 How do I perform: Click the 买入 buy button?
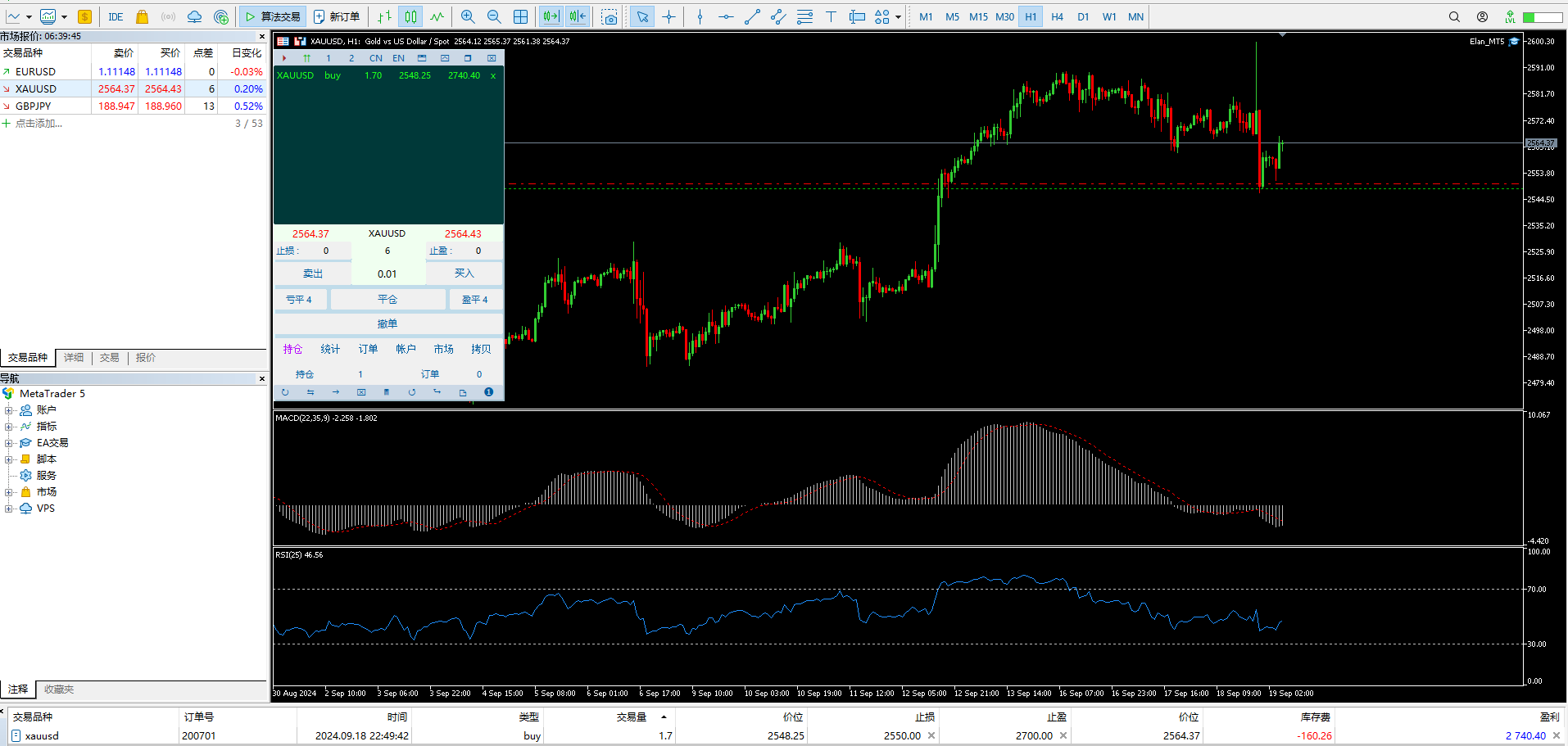(465, 274)
